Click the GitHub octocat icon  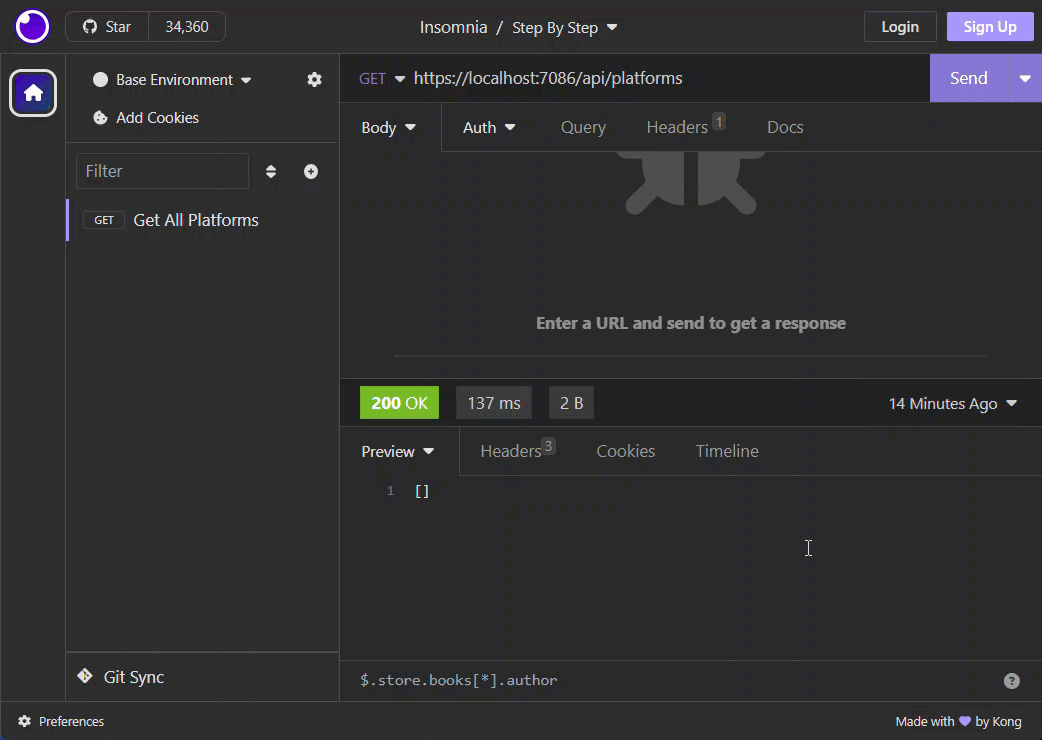90,27
